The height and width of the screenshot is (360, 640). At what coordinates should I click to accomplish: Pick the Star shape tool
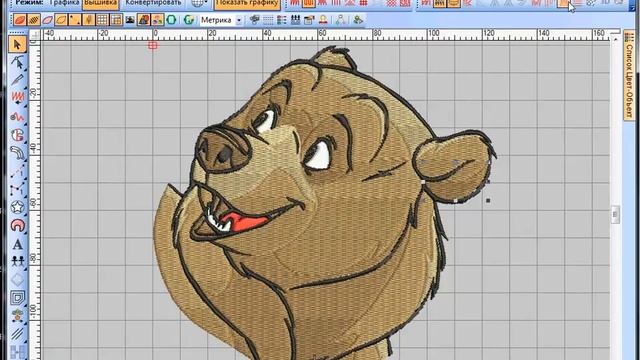point(17,207)
